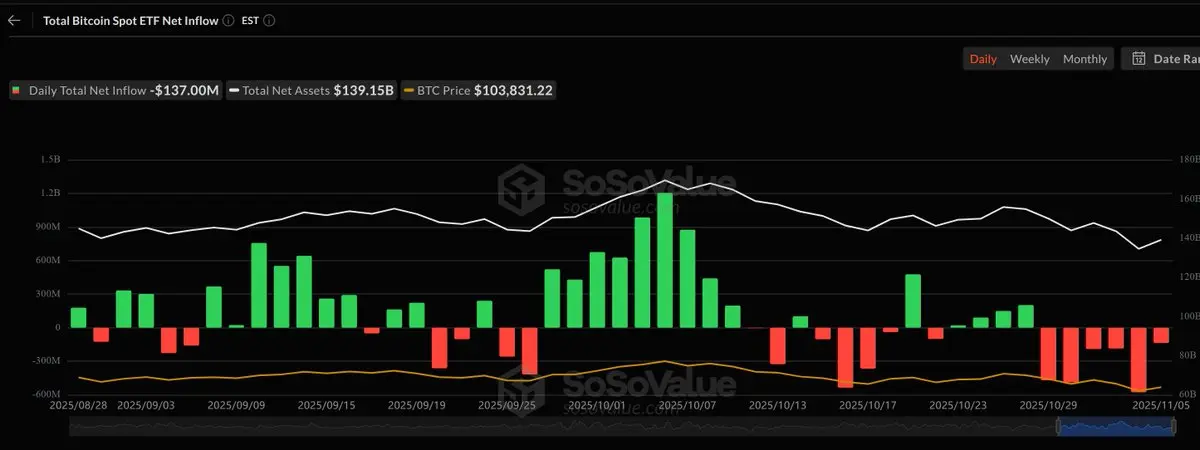Viewport: 1200px width, 450px height.
Task: Click the chart title Total Bitcoin Spot ETF Net Inflow
Action: (130, 20)
